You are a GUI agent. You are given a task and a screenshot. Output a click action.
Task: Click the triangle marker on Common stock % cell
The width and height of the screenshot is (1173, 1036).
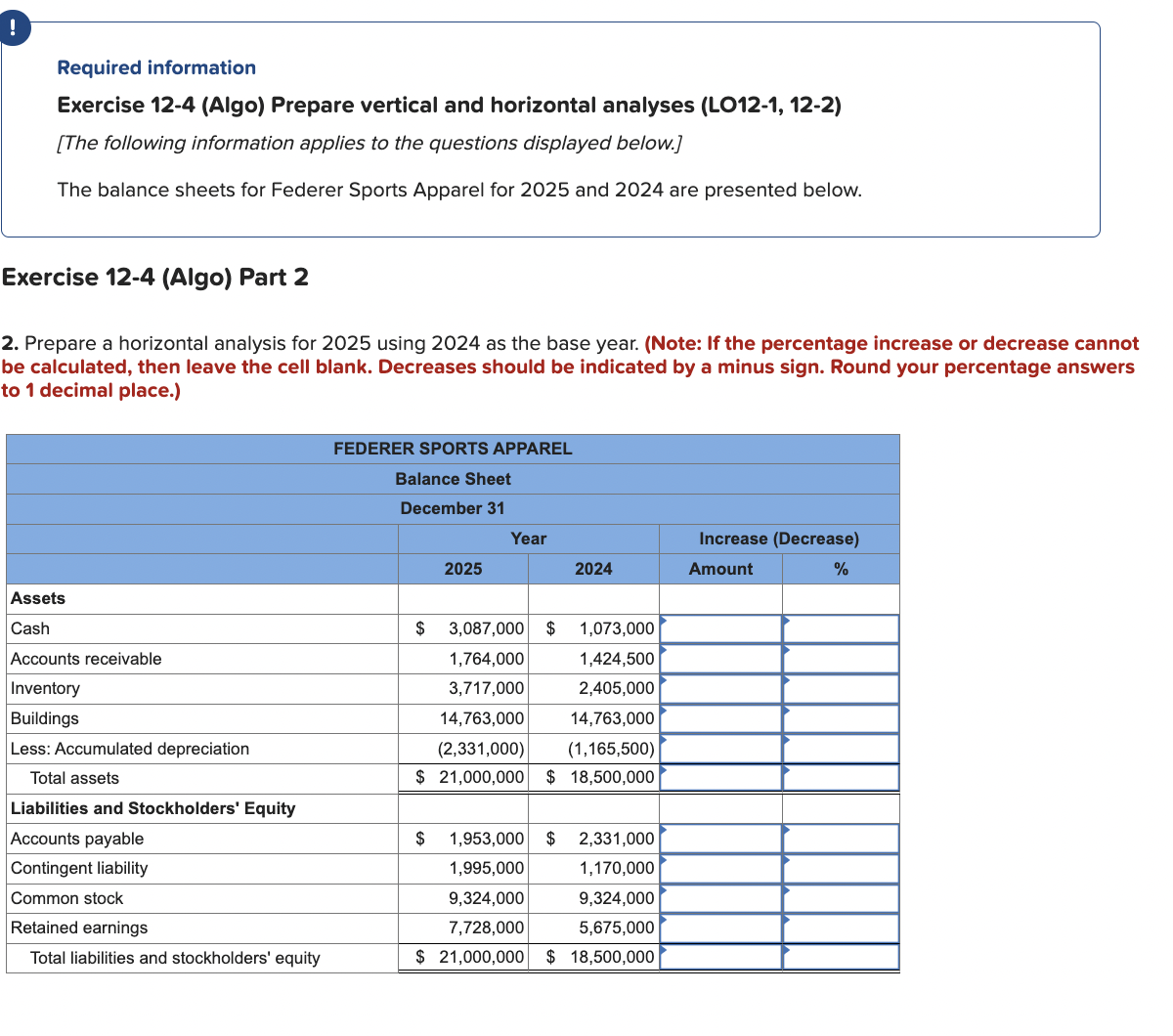tap(786, 892)
